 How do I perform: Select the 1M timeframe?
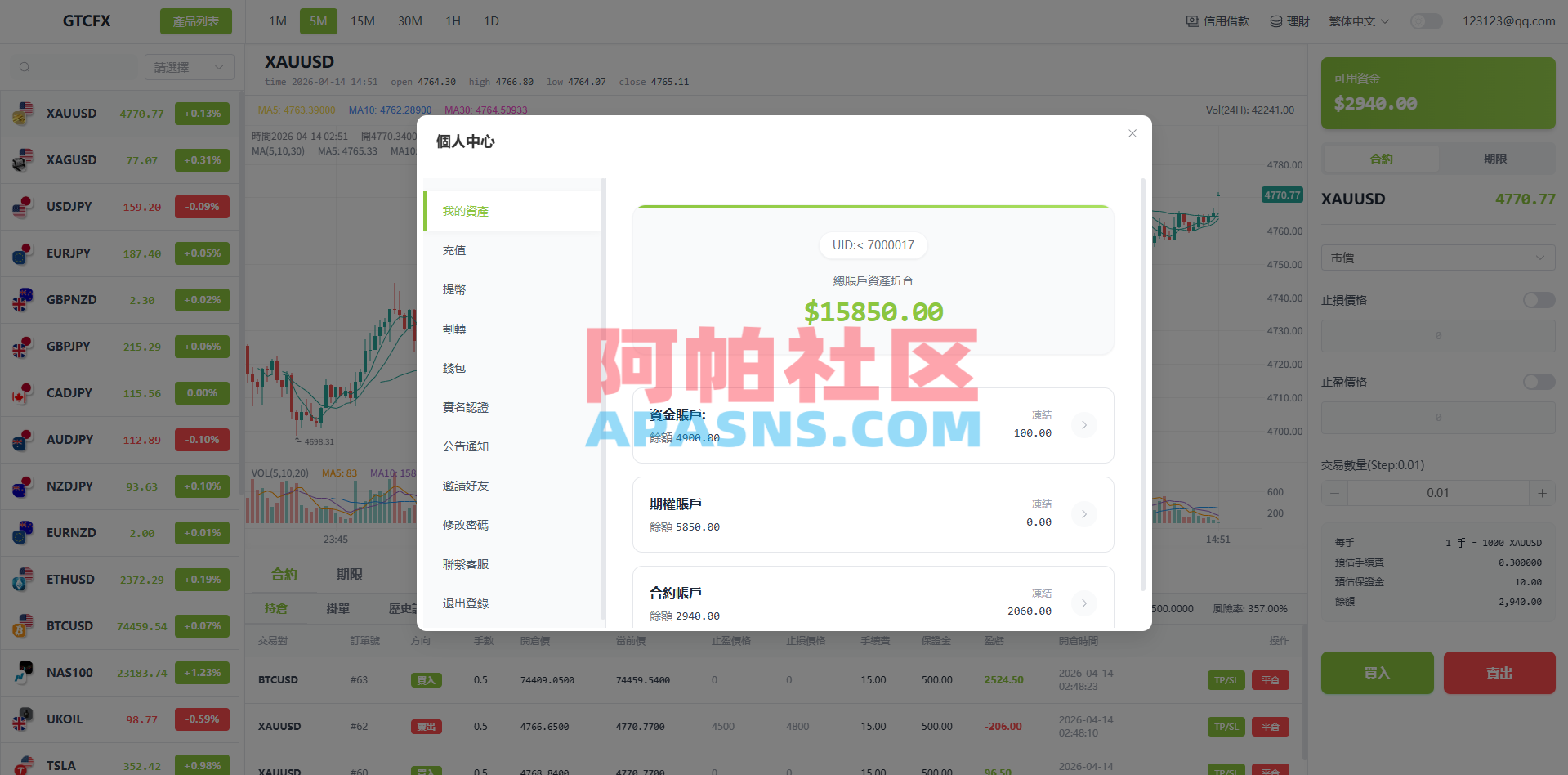click(x=278, y=21)
